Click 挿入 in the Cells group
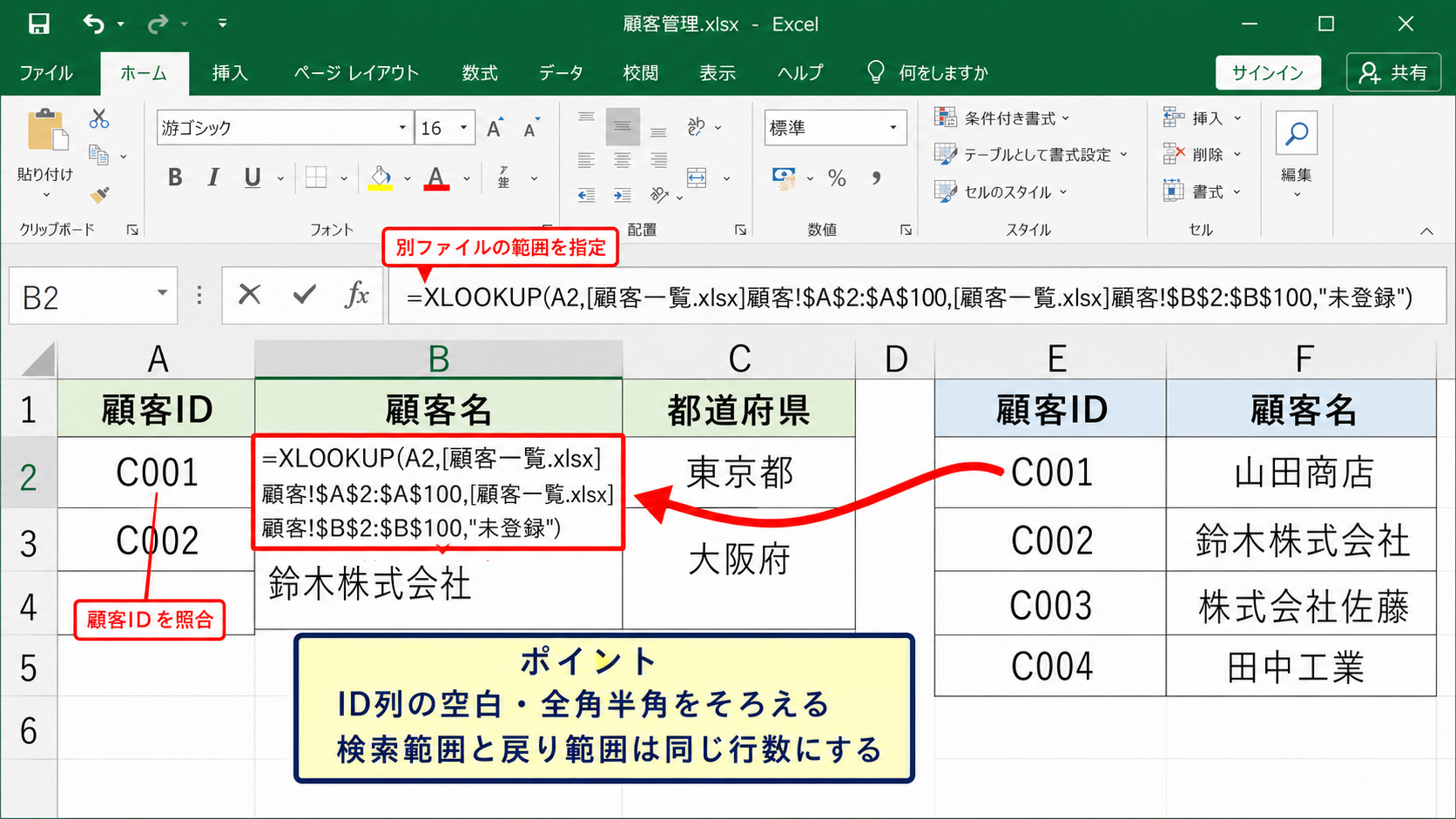The width and height of the screenshot is (1456, 819). (x=1203, y=117)
